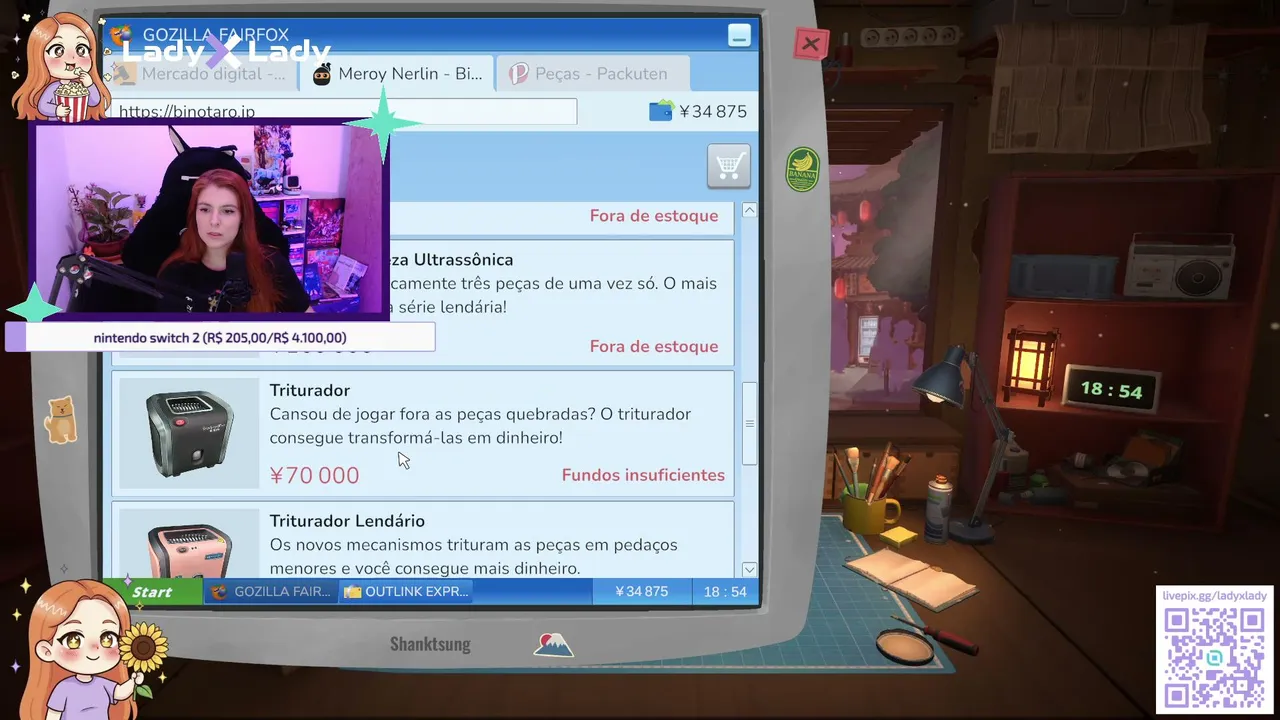Select GOZILLA FAIR... in the taskbar
Screen dimensions: 1280x720
pos(270,592)
